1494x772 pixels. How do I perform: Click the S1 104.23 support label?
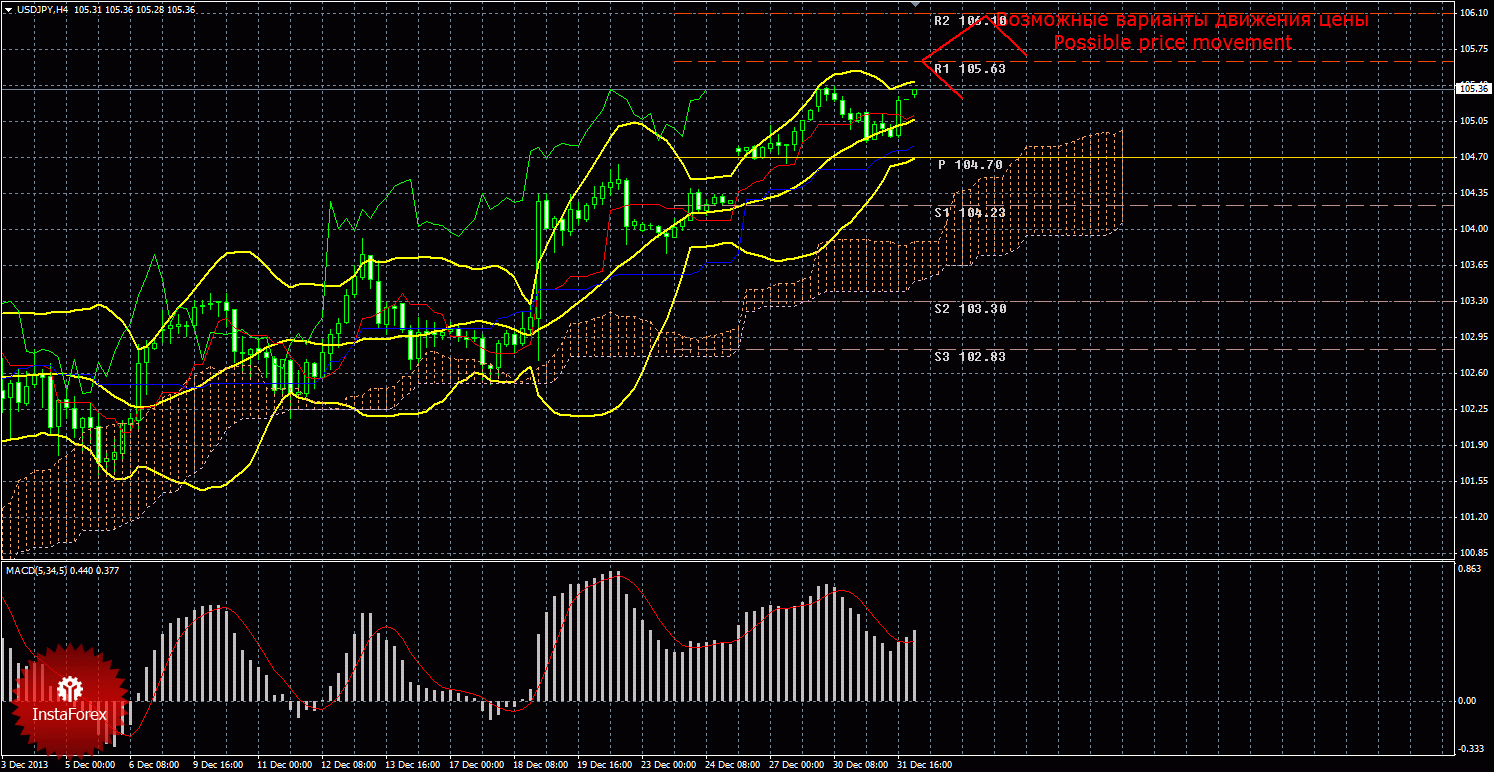[969, 212]
